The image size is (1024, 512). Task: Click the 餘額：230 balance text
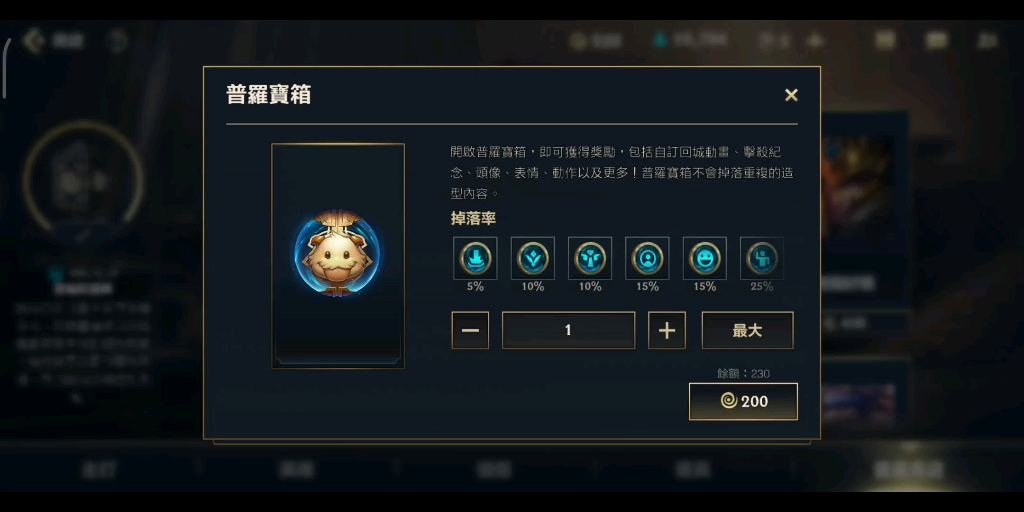pos(743,374)
